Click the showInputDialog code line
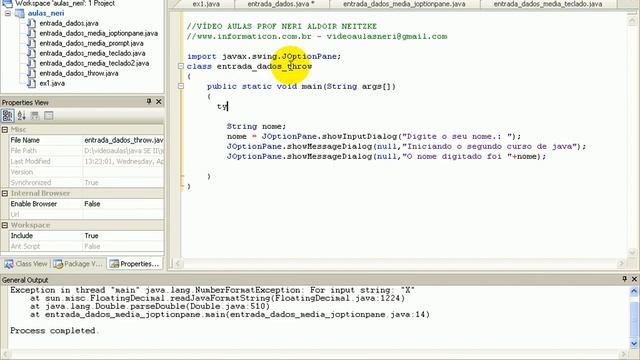This screenshot has width=640, height=360. (x=374, y=136)
